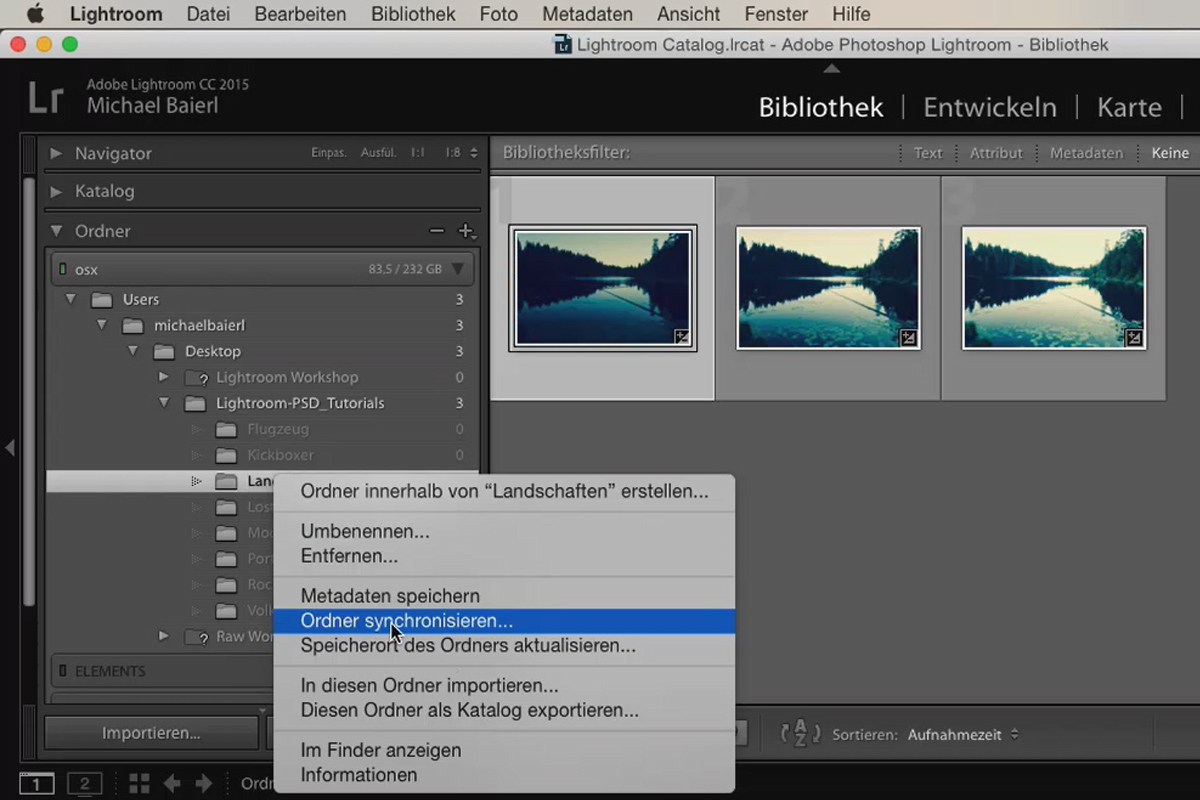Choose Entfernen… in context menu
This screenshot has height=800, width=1200.
[x=504, y=556]
